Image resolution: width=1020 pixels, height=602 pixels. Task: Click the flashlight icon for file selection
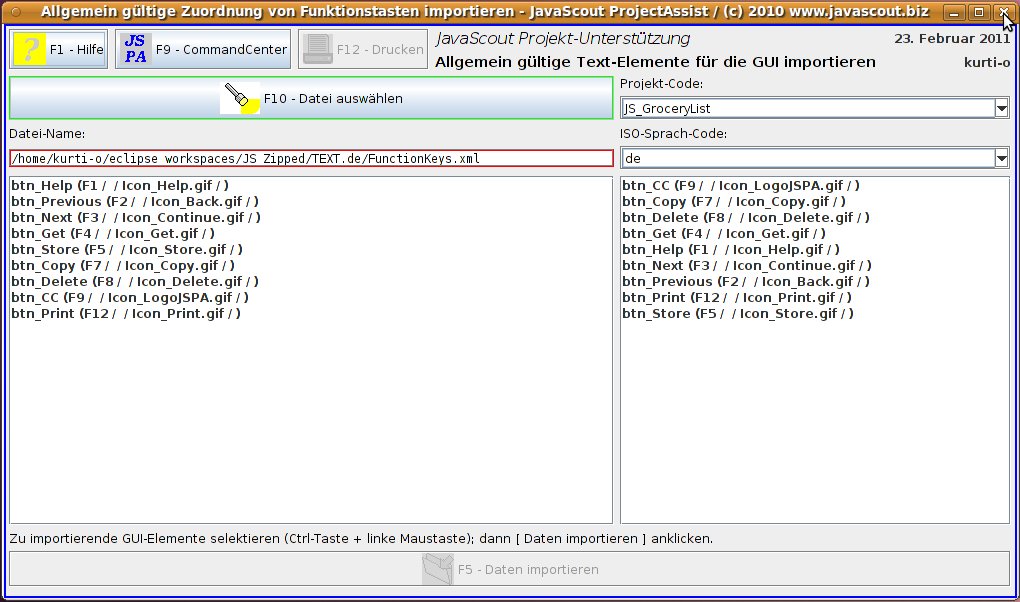[x=240, y=98]
